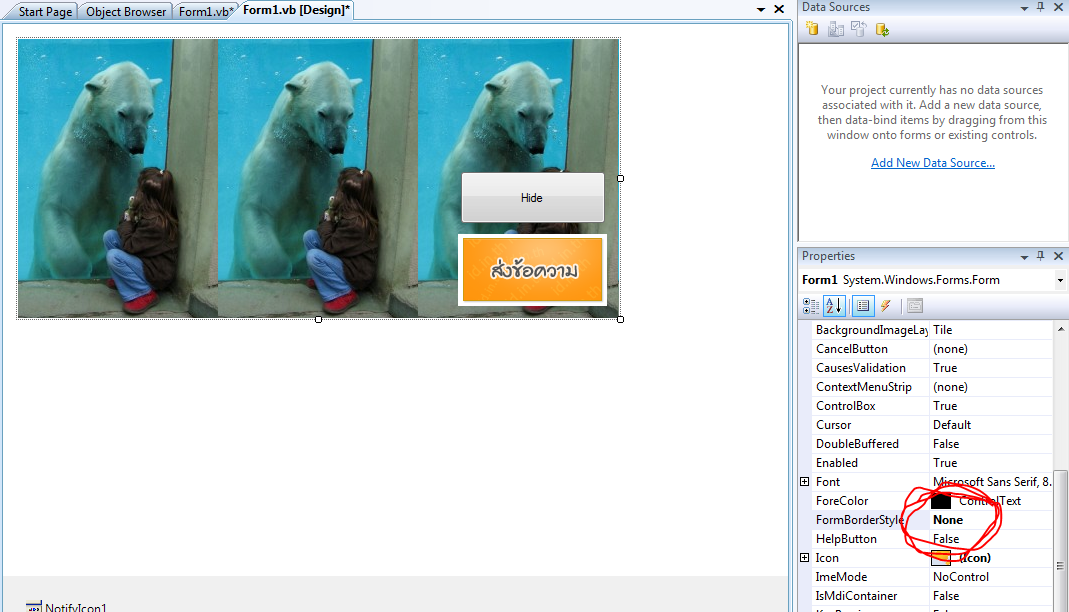Select the Form1.vb [Design]* tab
Image resolution: width=1069 pixels, height=612 pixels.
[296, 10]
